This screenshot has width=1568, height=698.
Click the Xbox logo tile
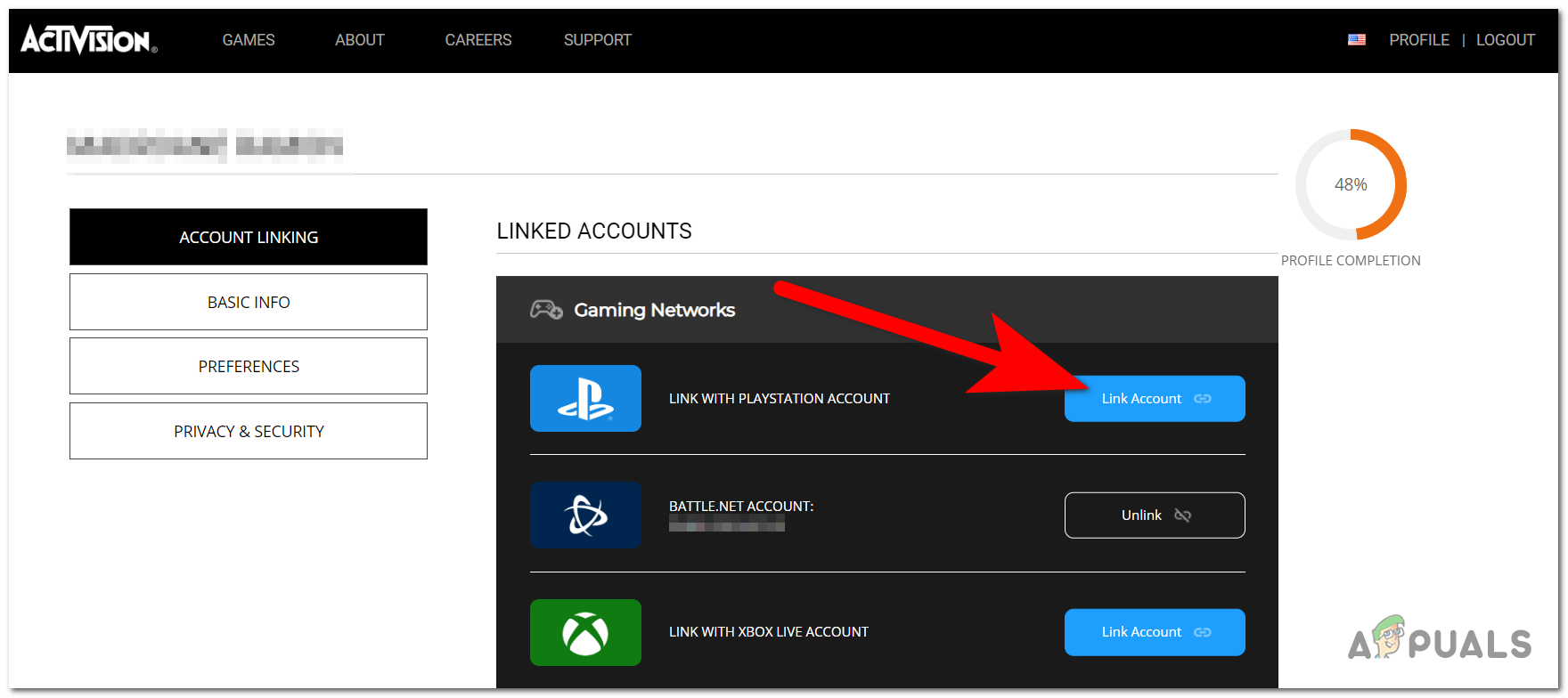(x=585, y=632)
